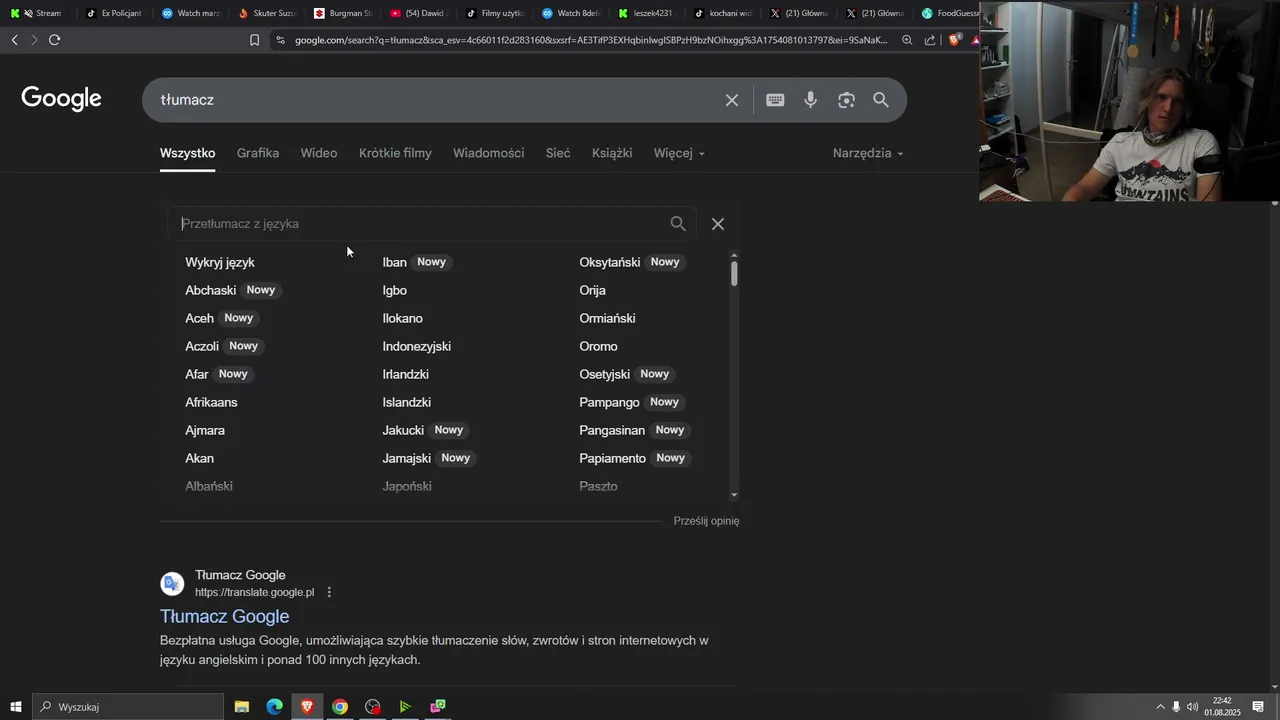Open Microsoft Edge from taskbar
This screenshot has width=1280, height=720.
[274, 707]
